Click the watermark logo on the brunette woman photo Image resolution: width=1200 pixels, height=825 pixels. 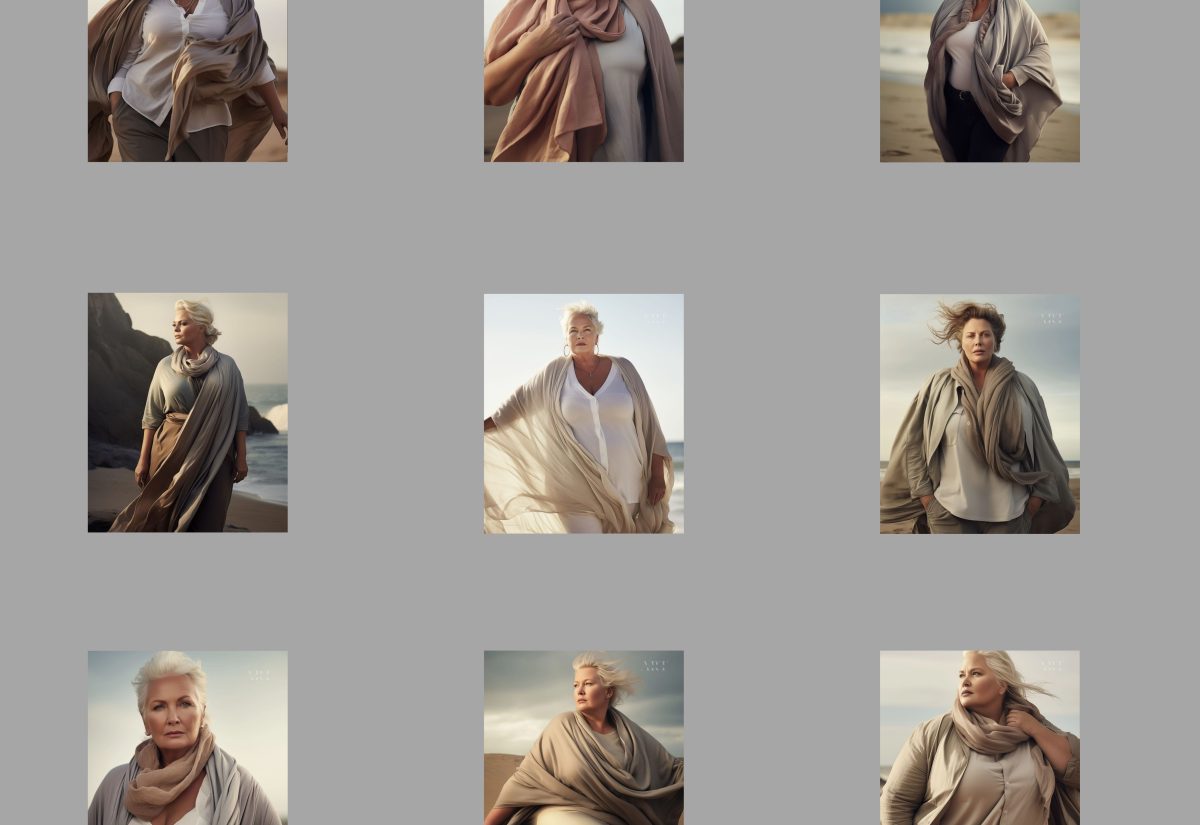click(x=1052, y=318)
